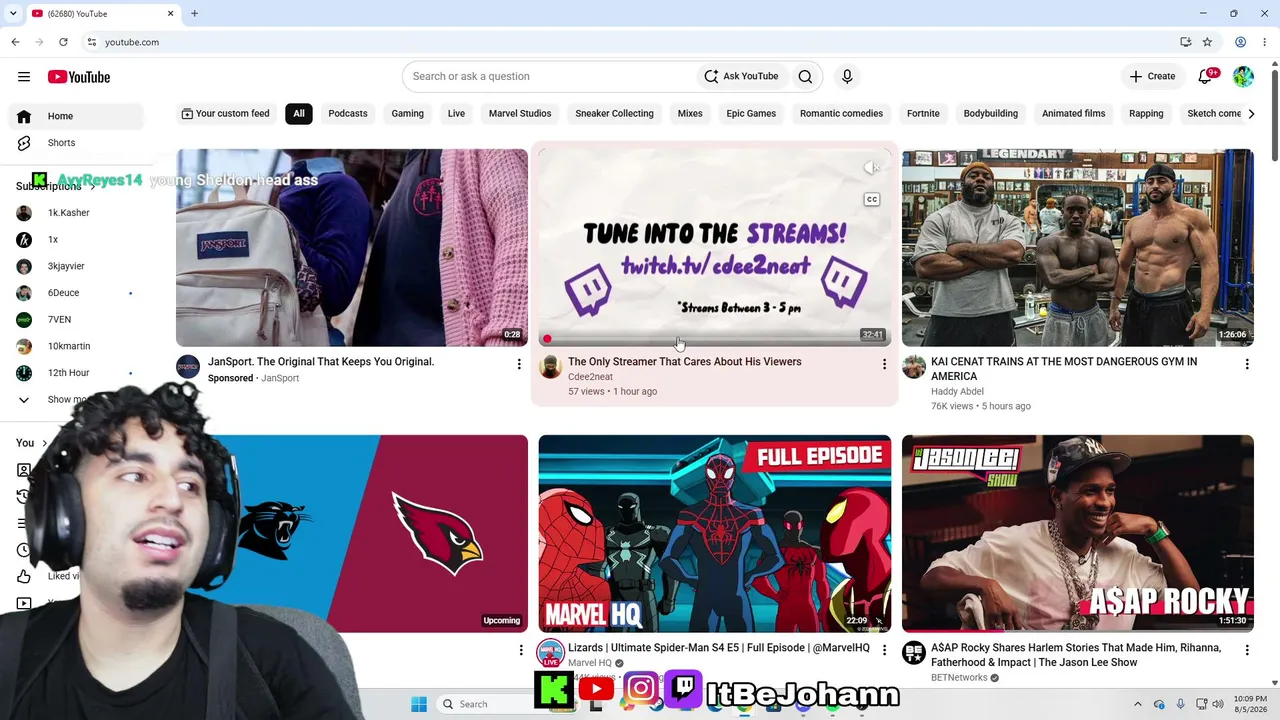Viewport: 1280px width, 720px height.
Task: Open the notifications bell
Action: coord(1206,76)
